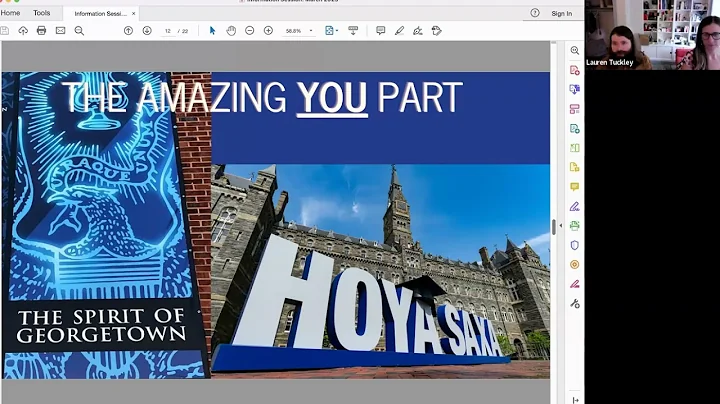Add a sticky note comment
Screen dimensions: 720x404
click(x=381, y=31)
